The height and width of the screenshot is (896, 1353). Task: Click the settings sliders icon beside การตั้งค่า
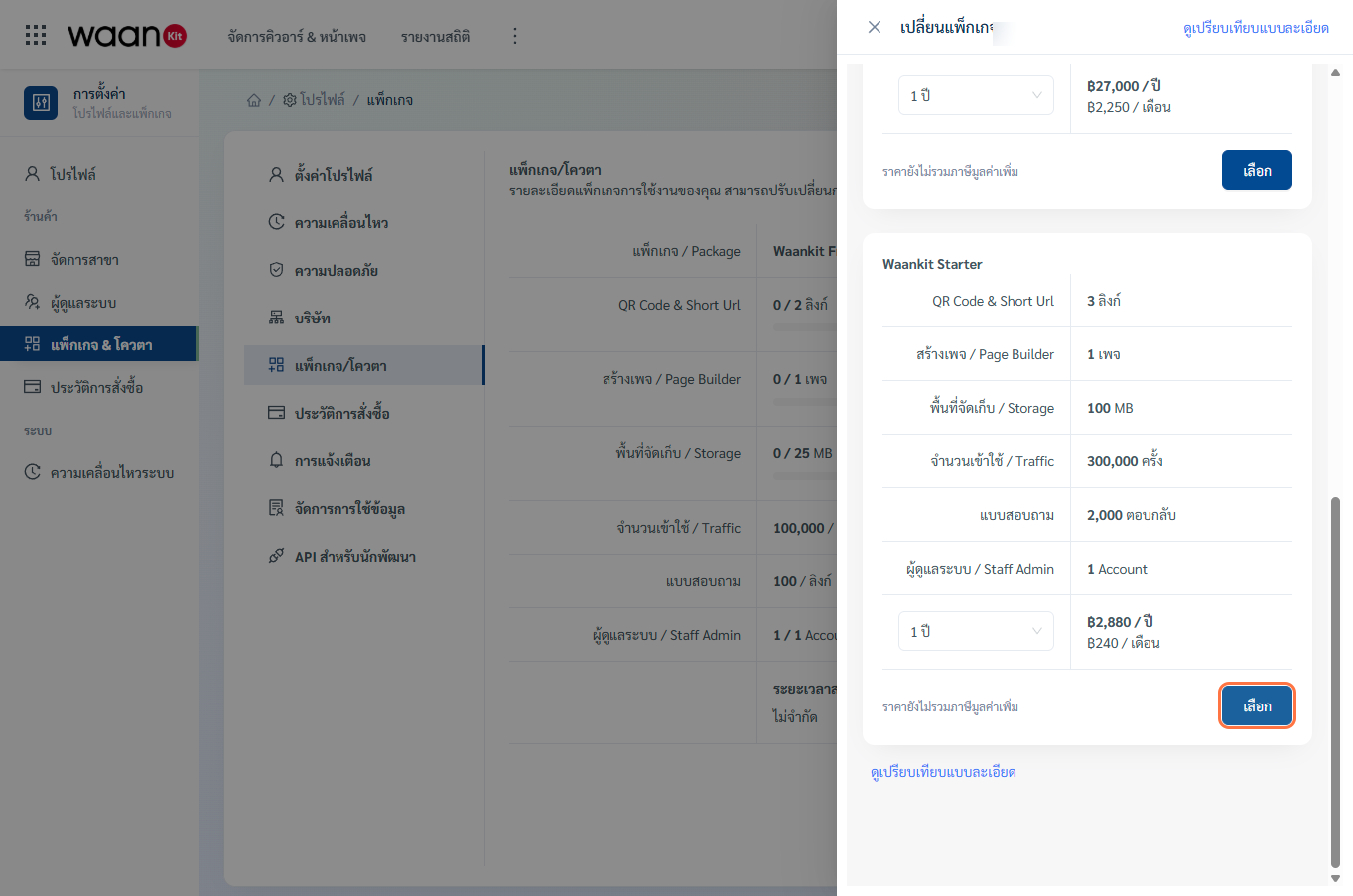[x=41, y=103]
